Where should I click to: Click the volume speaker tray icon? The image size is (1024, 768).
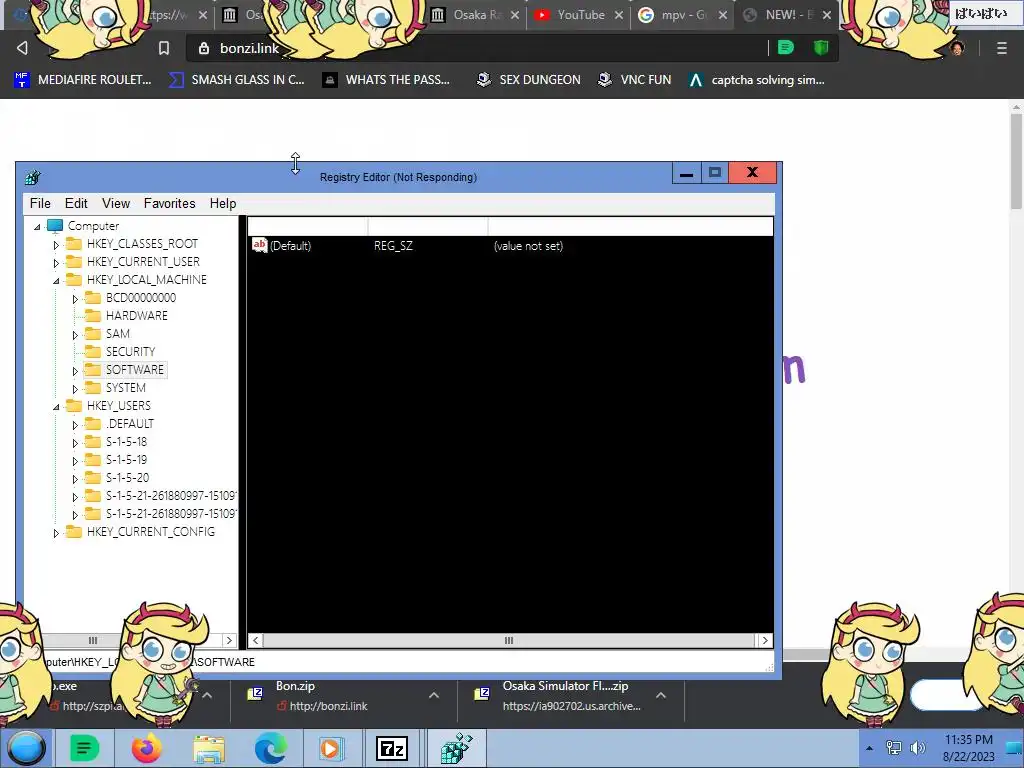click(918, 748)
